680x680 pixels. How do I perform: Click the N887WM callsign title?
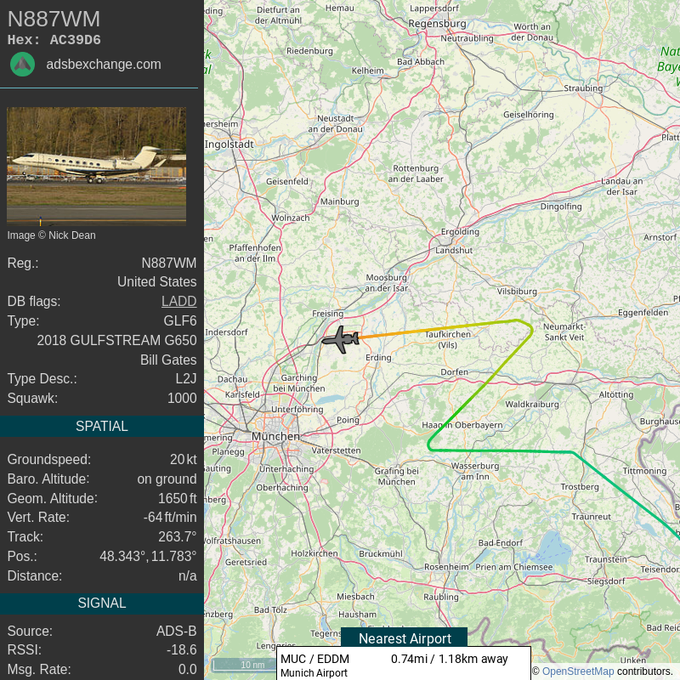click(54, 19)
